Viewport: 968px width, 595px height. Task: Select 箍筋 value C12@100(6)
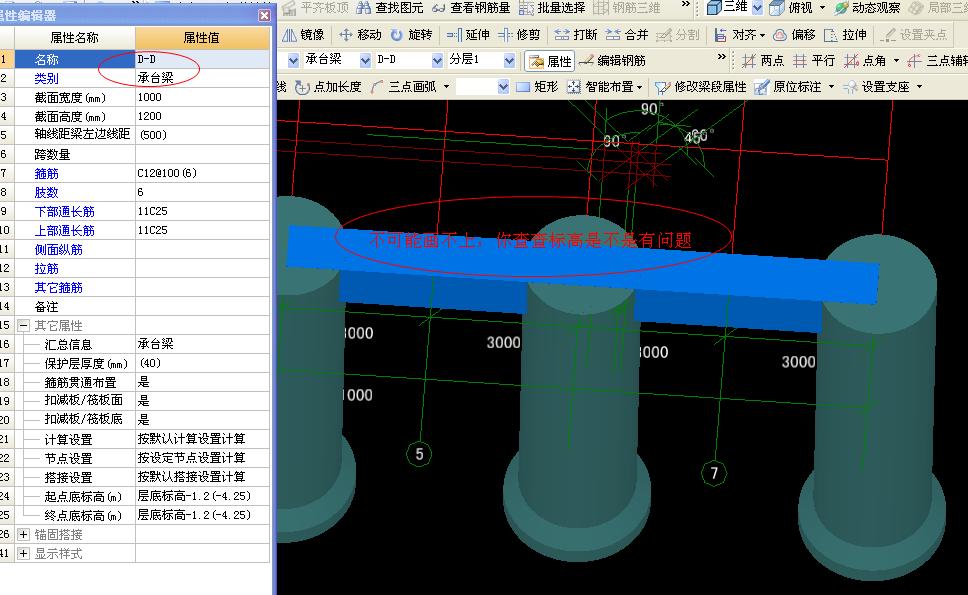click(x=202, y=173)
